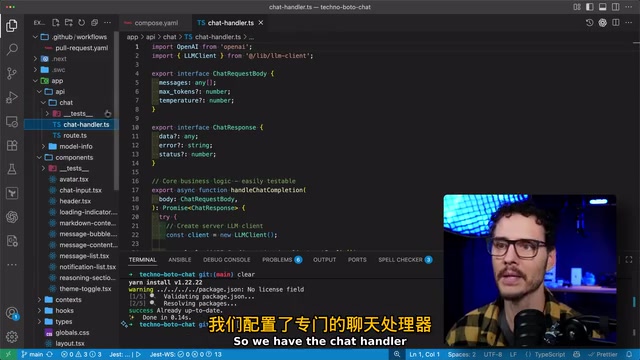Open the notifications bell in status bar
The height and width of the screenshot is (360, 640).
point(629,354)
